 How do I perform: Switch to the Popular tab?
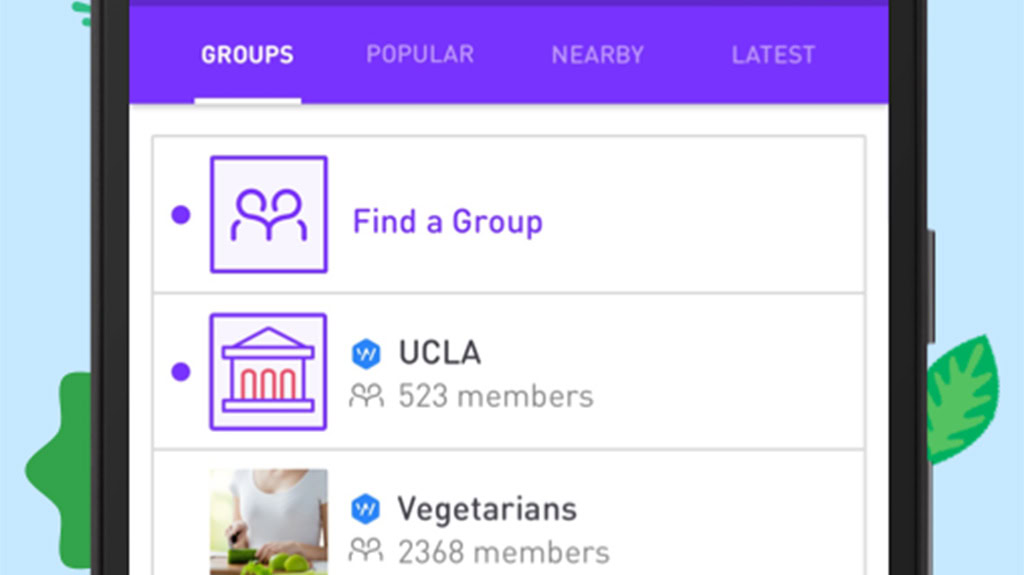pyautogui.click(x=420, y=55)
